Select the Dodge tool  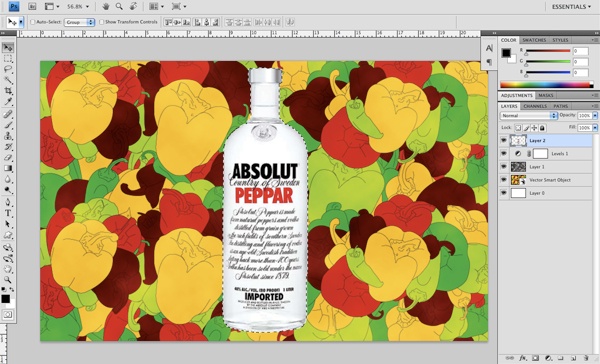(x=8, y=189)
